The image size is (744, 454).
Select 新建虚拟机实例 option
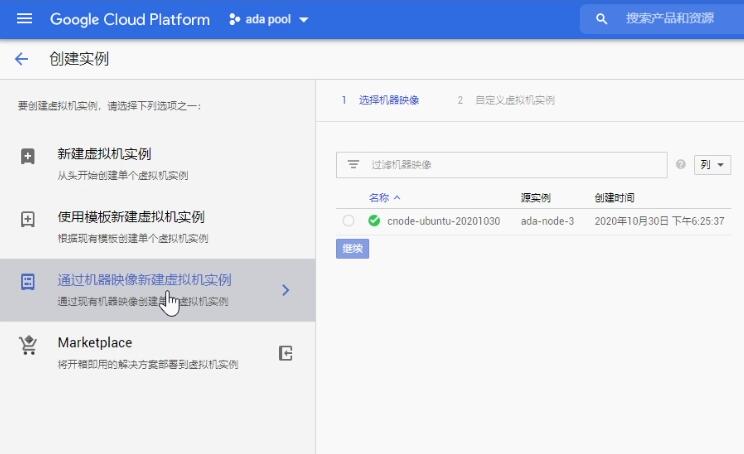(158, 164)
